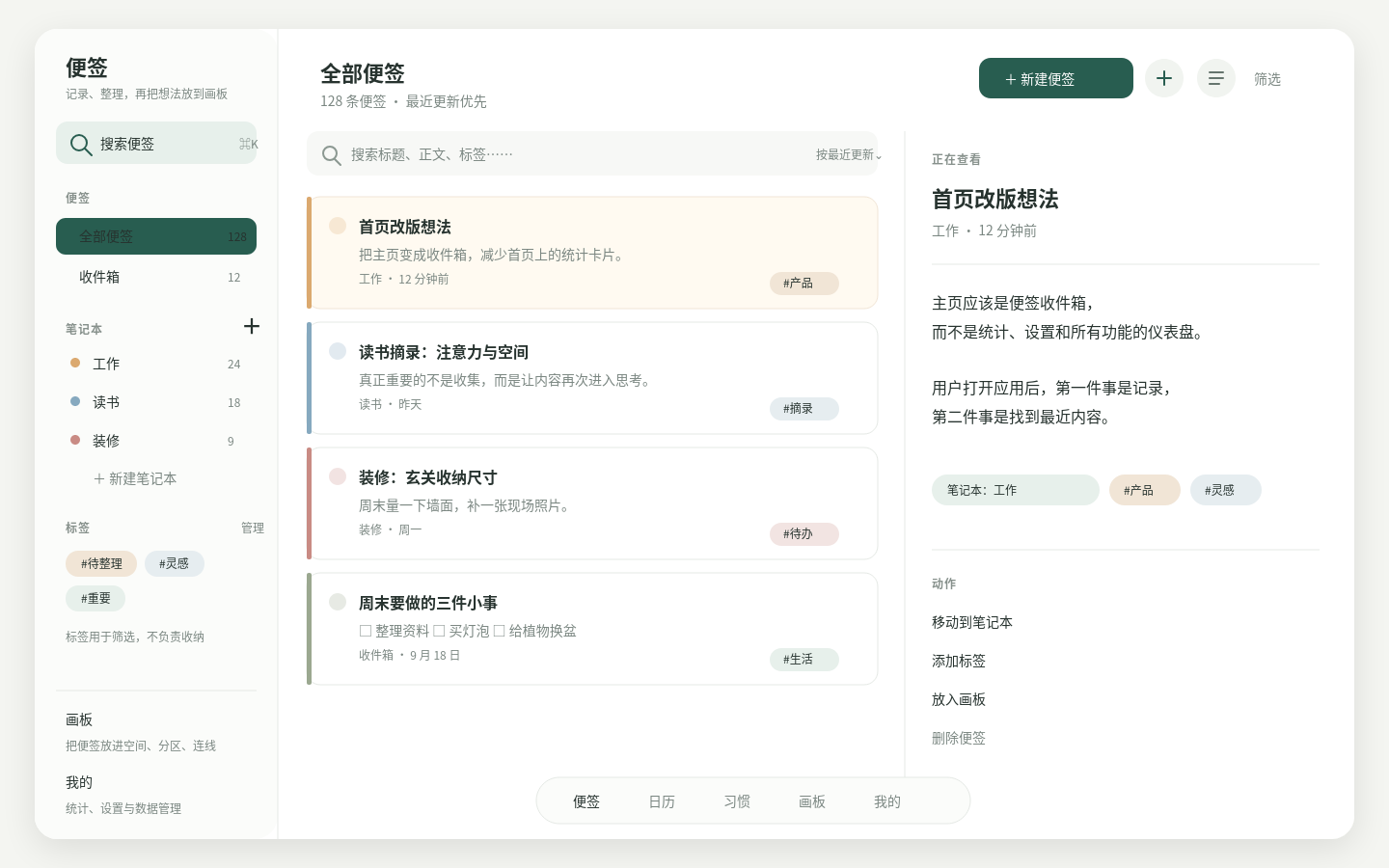Click the 笔记本:工作 chip in detail panel
The image size is (1389, 868).
pos(1016,490)
